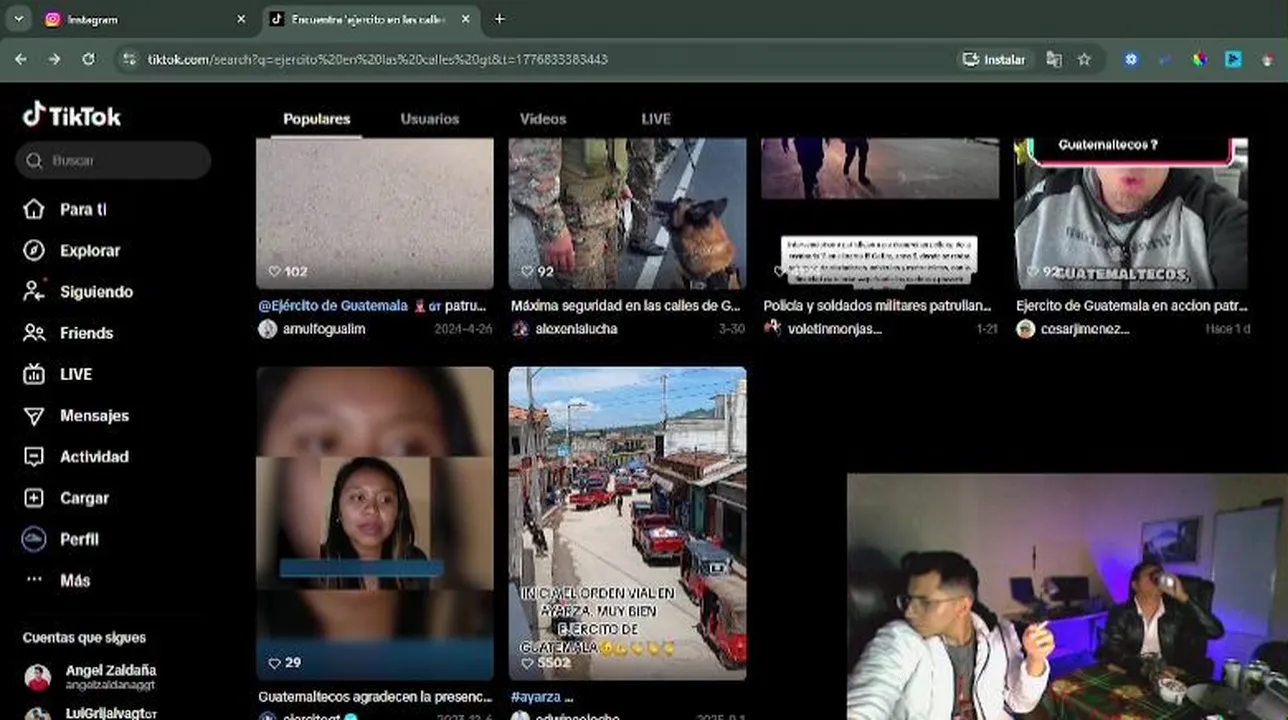The width and height of the screenshot is (1288, 720).
Task: Click the blue play extension icon
Action: coord(1234,59)
